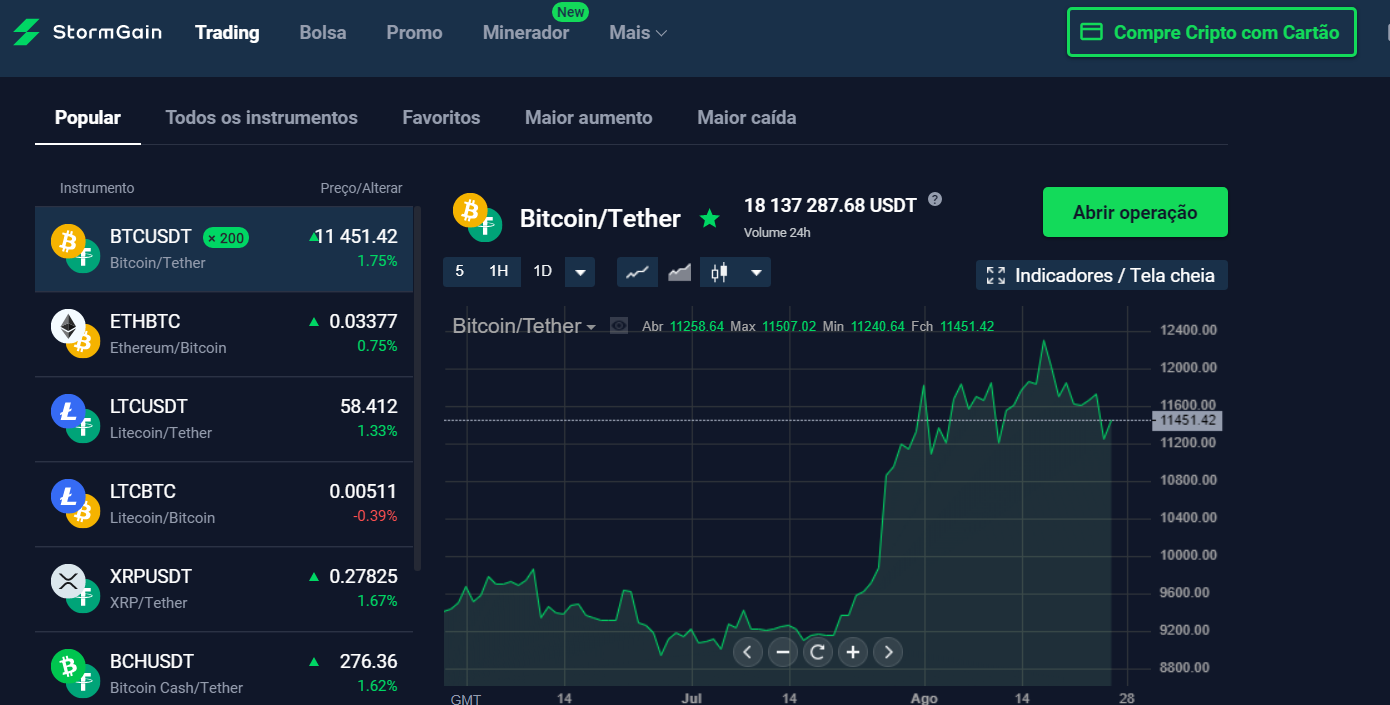Click Compre Cripto com Cartão button
Viewport: 1390px width, 705px height.
pos(1212,33)
